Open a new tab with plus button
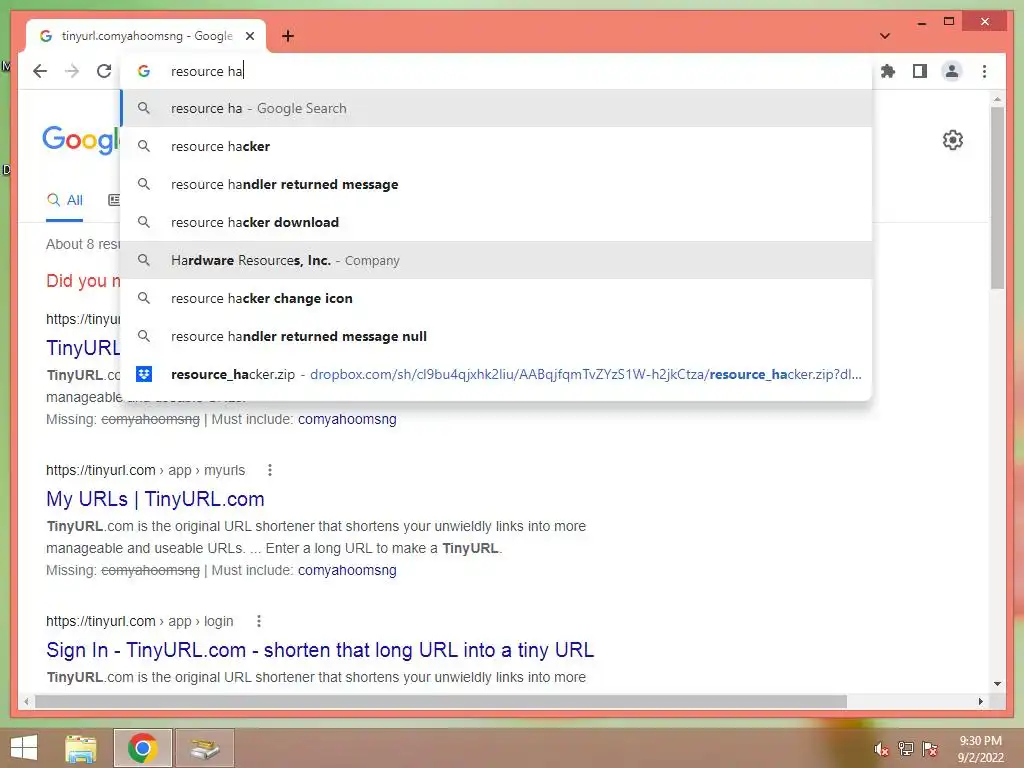1024x768 pixels. (287, 36)
